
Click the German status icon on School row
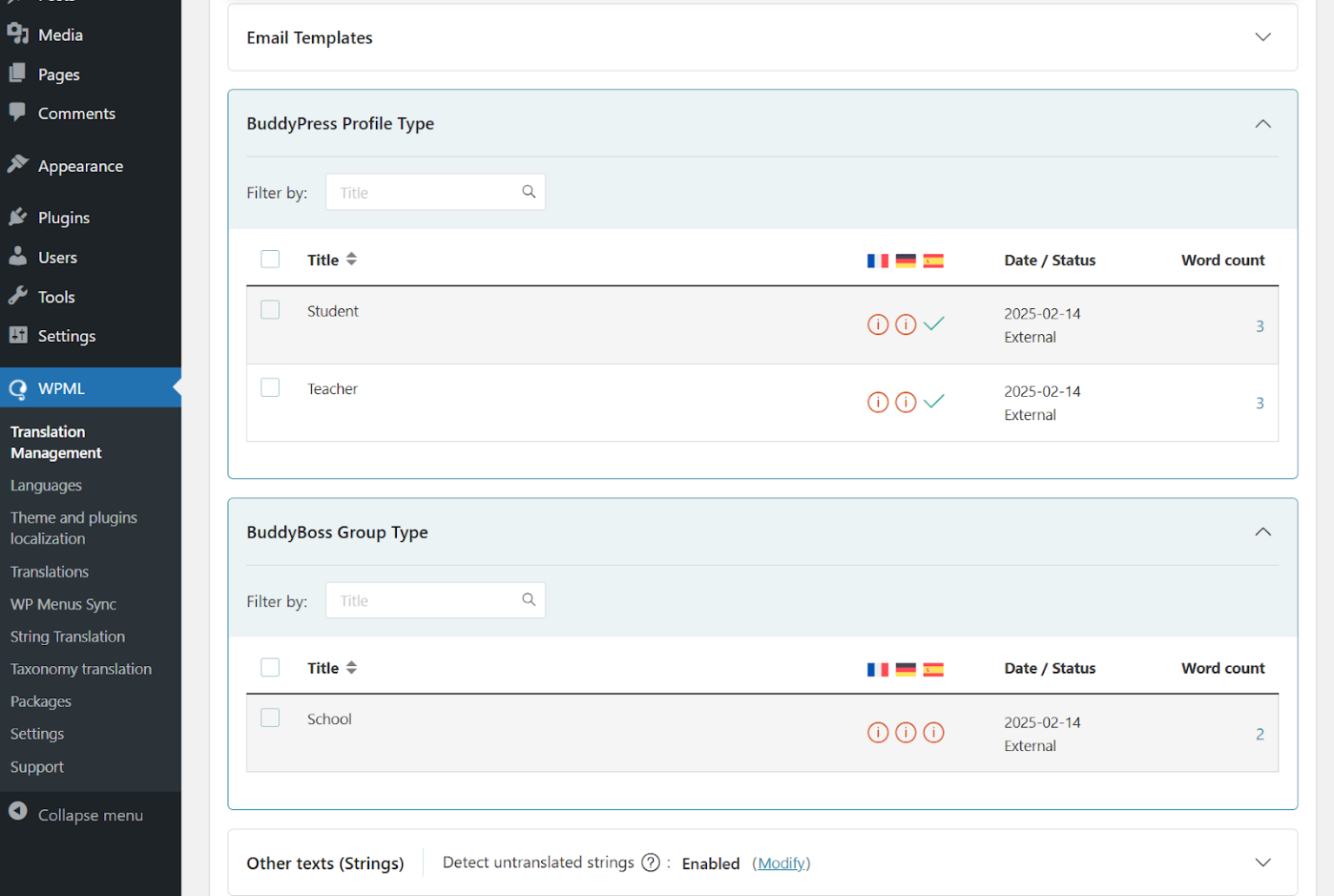point(906,732)
